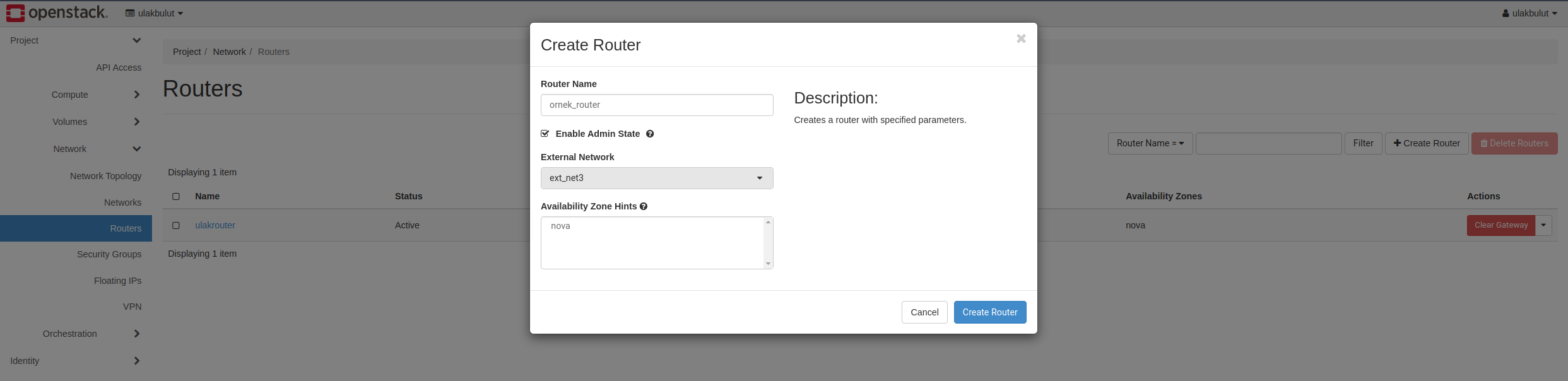Toggle select-all routers checkbox
Screen dimensions: 1568x381
[176, 196]
